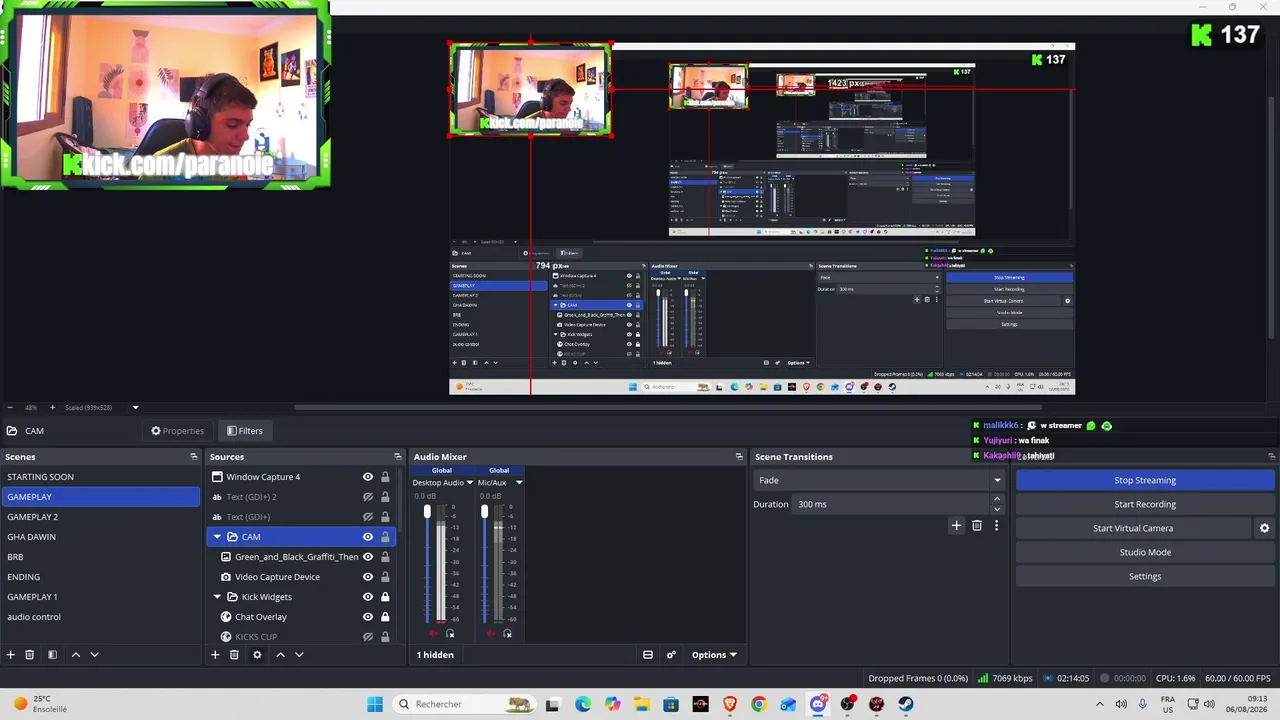The width and height of the screenshot is (1280, 720).
Task: Toggle Desktop Audio monitoring headphone icon
Action: pos(450,634)
